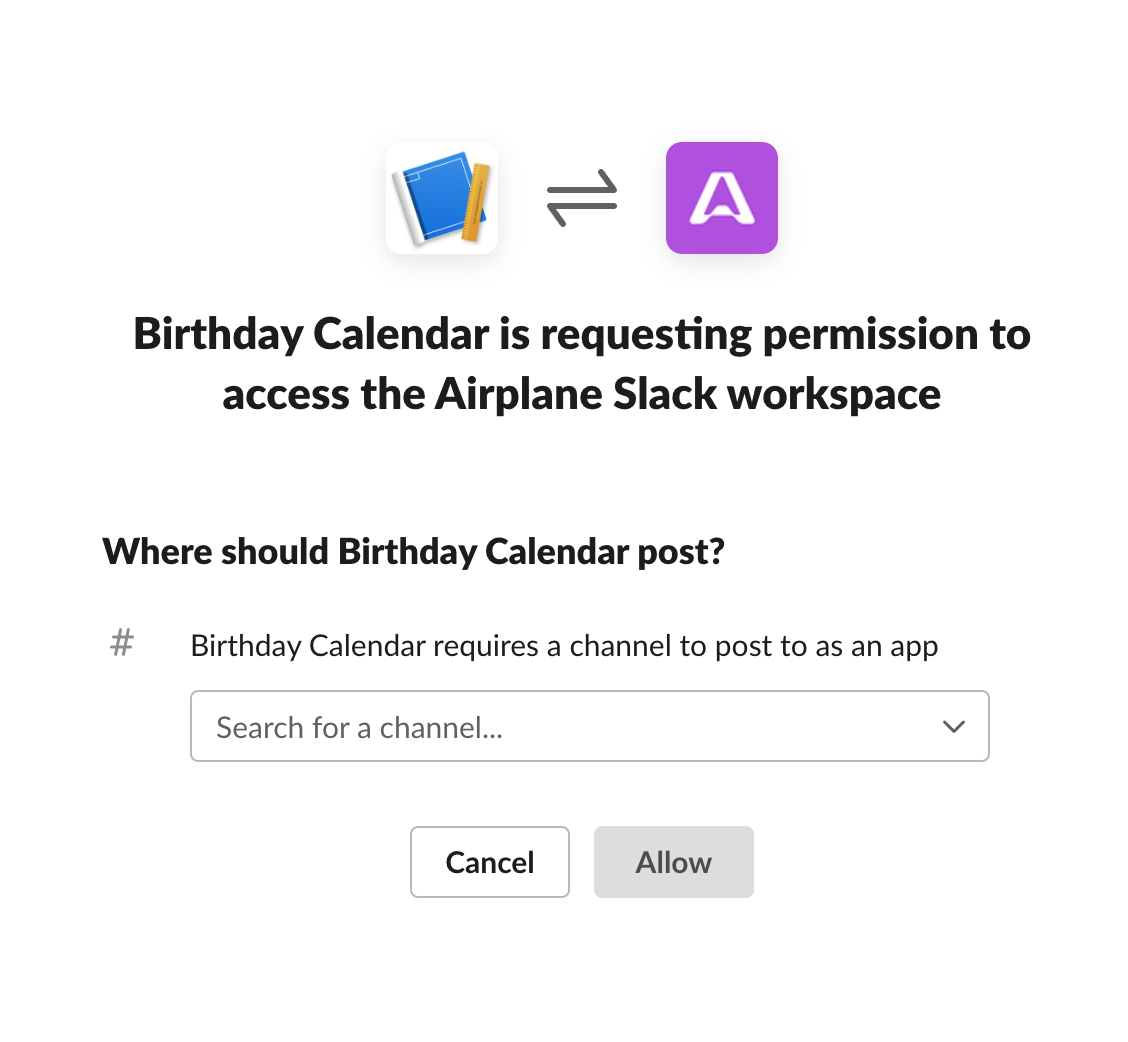Cancel the permission request
Image resolution: width=1128 pixels, height=1042 pixels.
(490, 862)
